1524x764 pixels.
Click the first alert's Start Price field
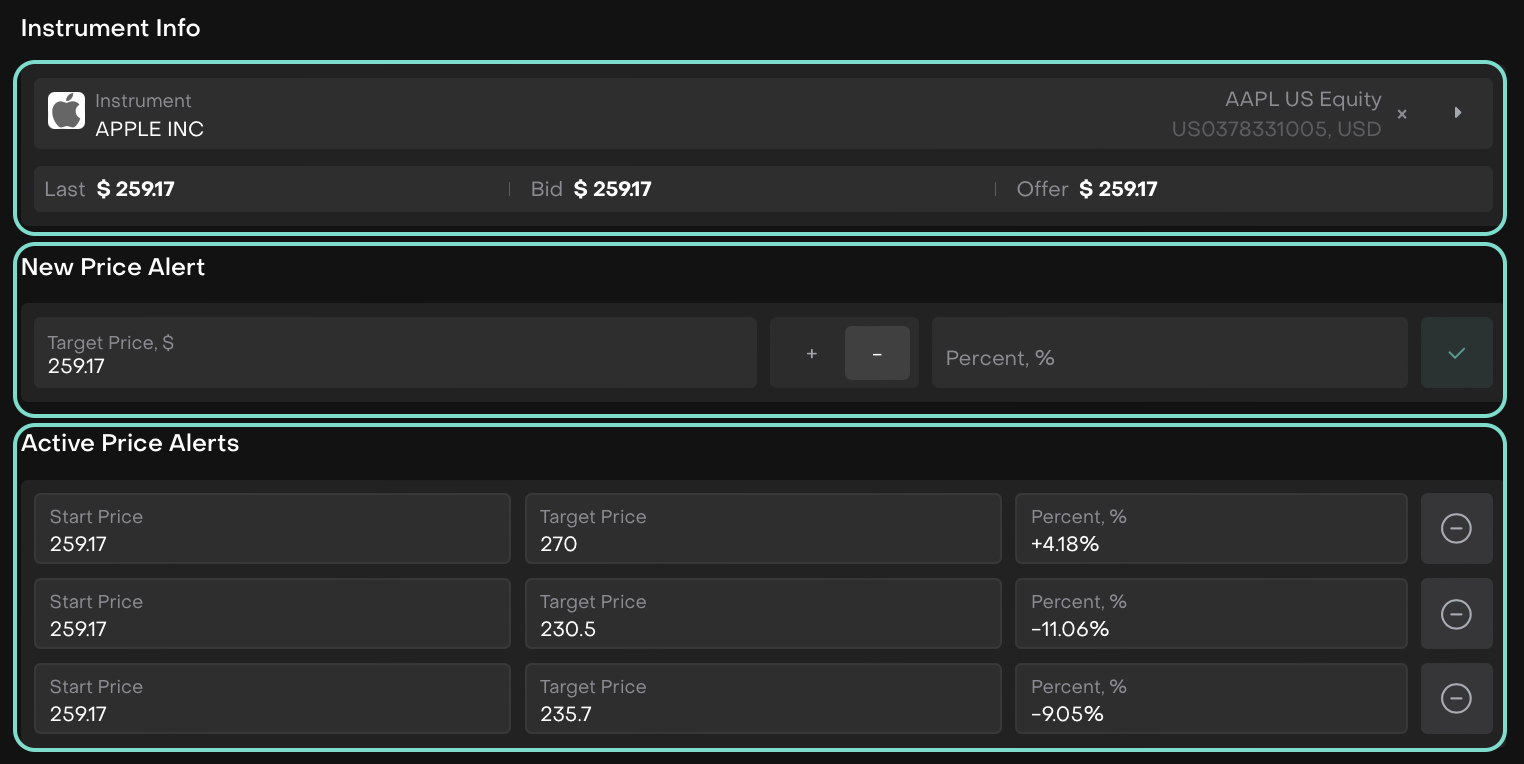coord(272,529)
